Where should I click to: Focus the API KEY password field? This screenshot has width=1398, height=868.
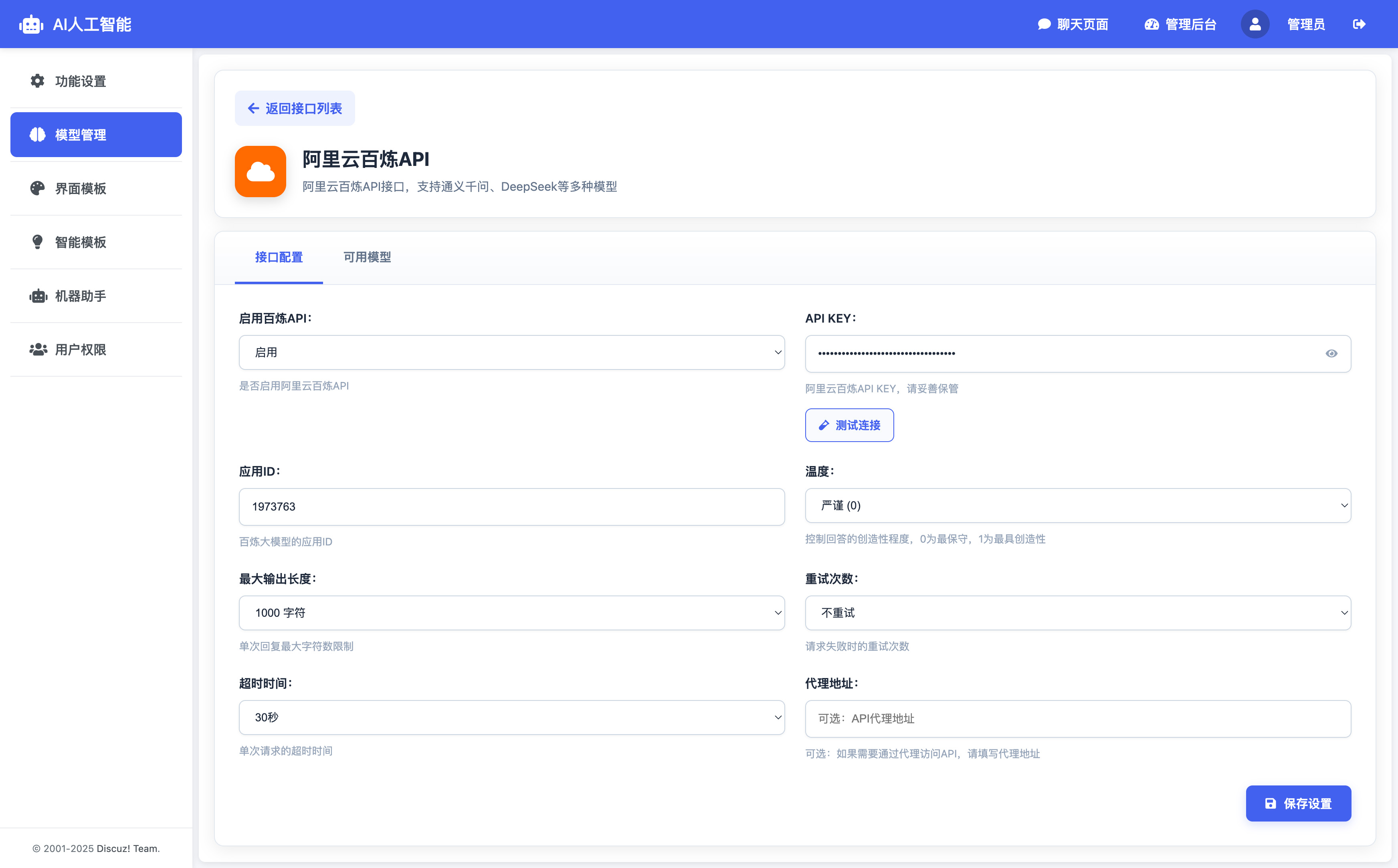(x=1078, y=353)
